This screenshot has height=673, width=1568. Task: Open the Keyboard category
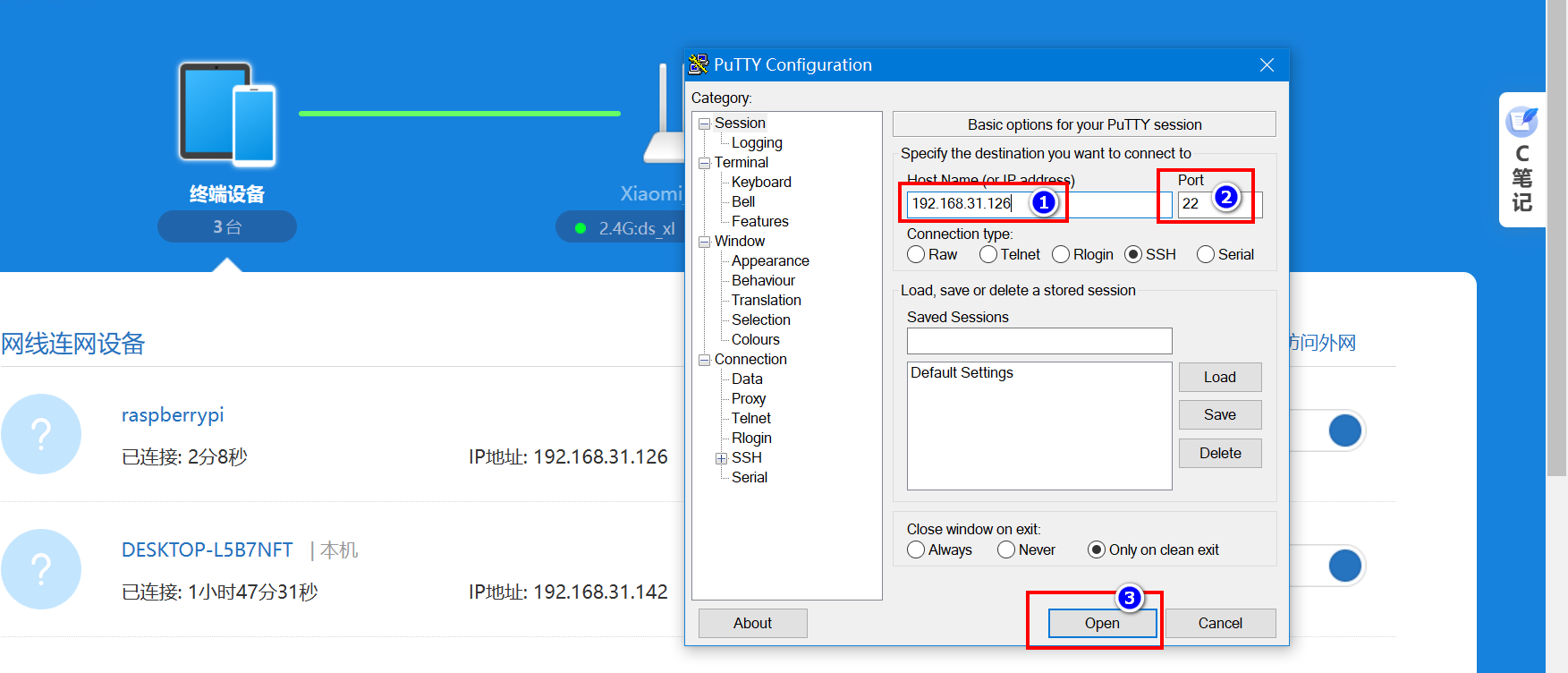[x=761, y=182]
